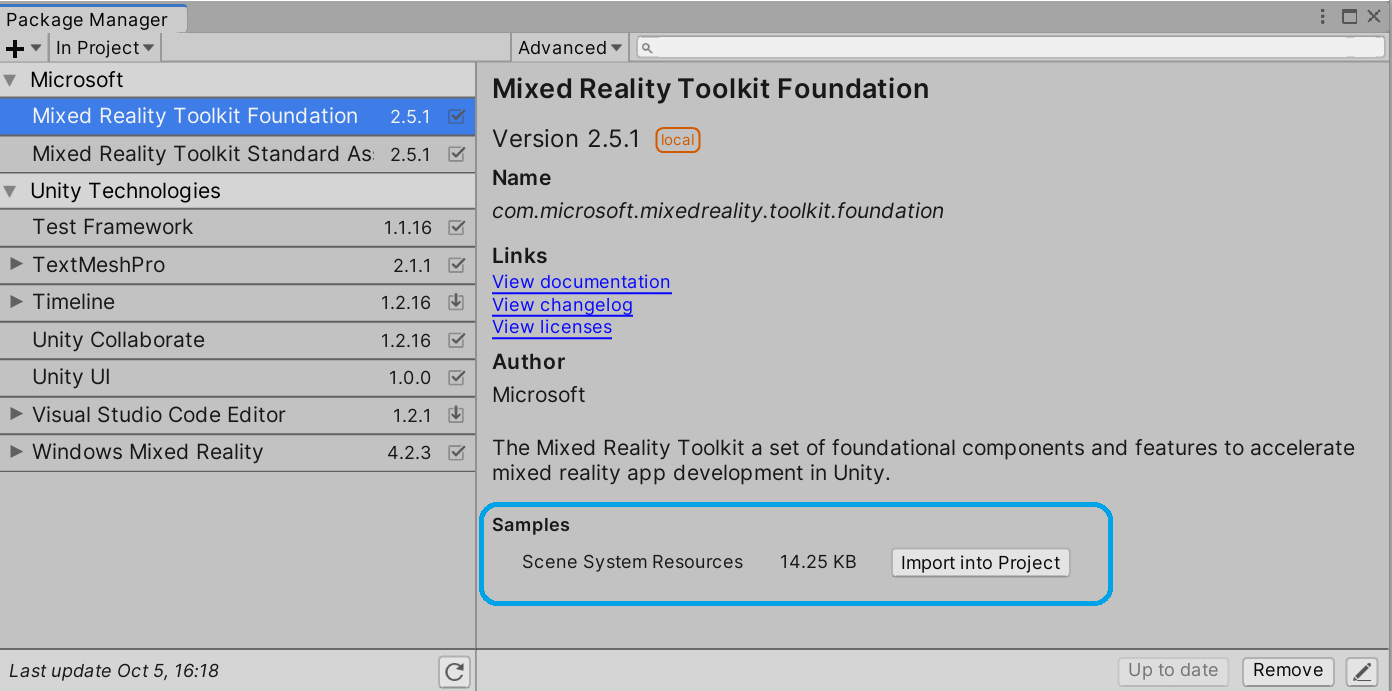Select Mixed Reality Toolkit Standard Assets package

pos(237,154)
